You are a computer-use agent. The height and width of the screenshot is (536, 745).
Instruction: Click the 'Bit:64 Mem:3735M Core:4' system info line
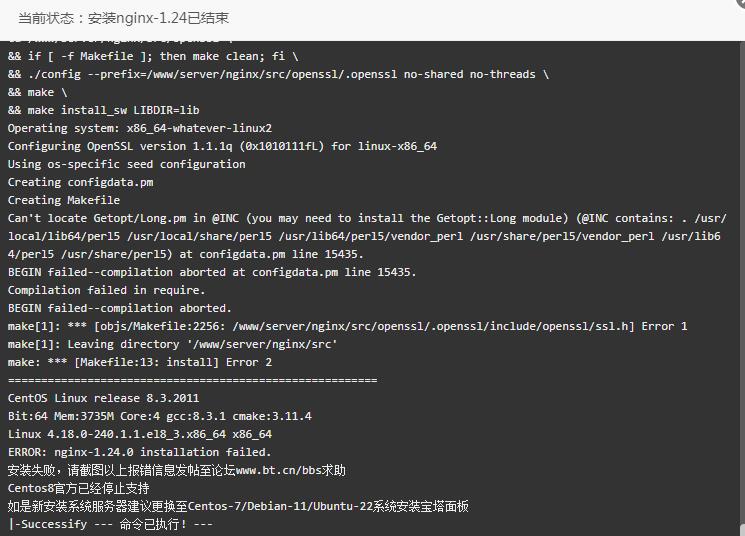click(160, 416)
